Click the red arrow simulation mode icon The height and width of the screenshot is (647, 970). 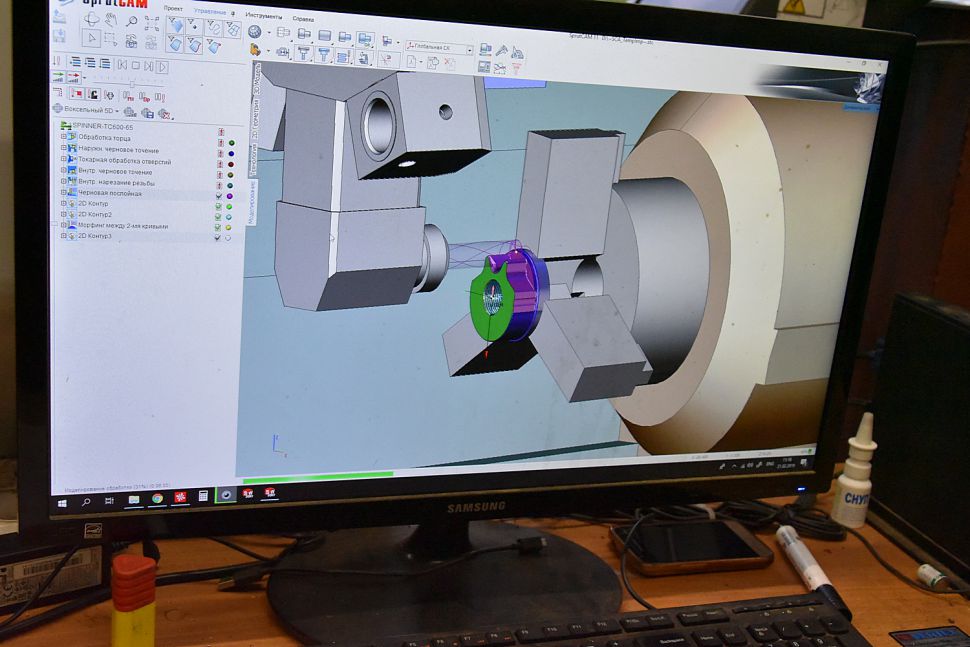pos(73,78)
